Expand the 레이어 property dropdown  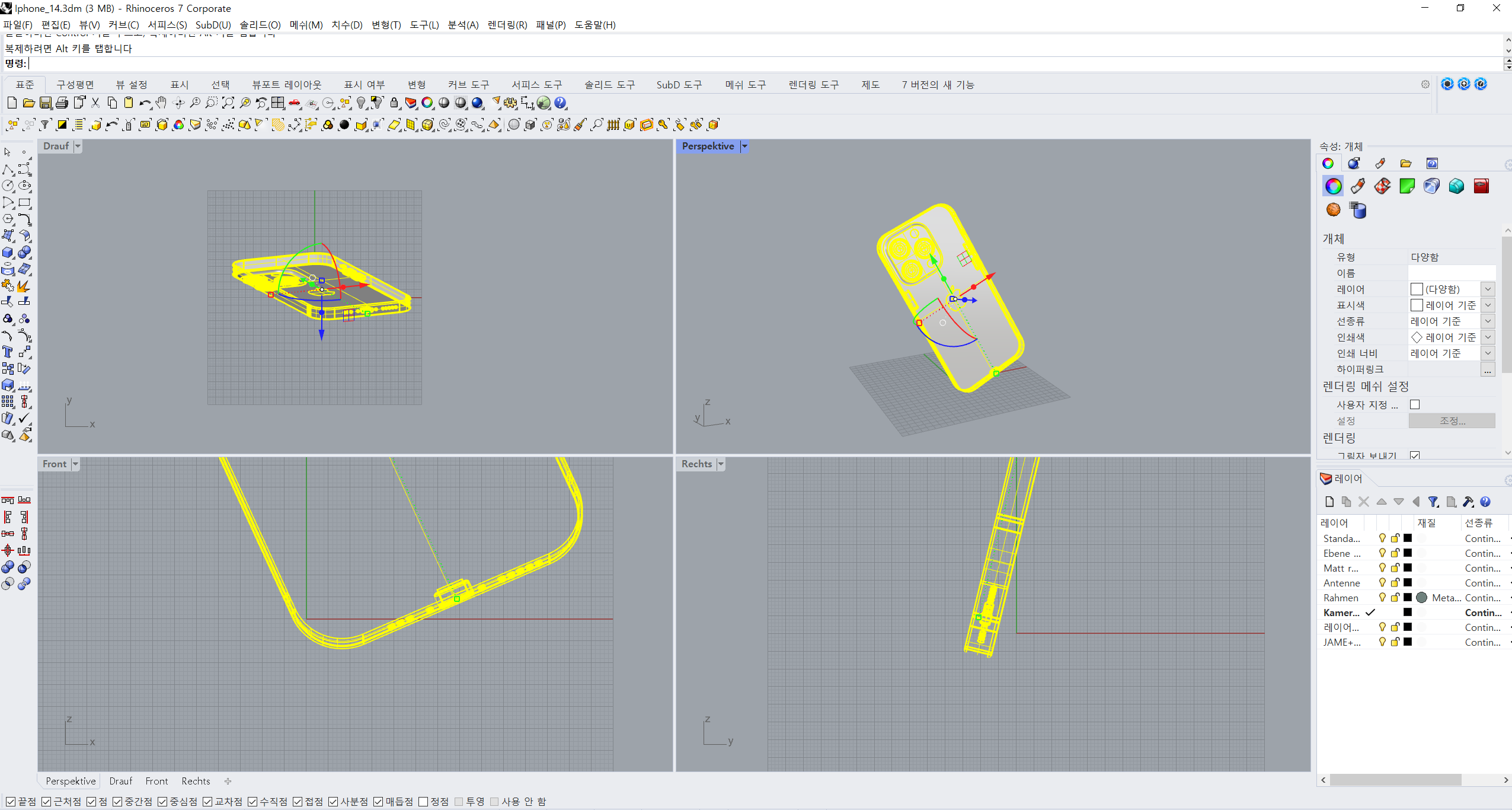(x=1488, y=289)
